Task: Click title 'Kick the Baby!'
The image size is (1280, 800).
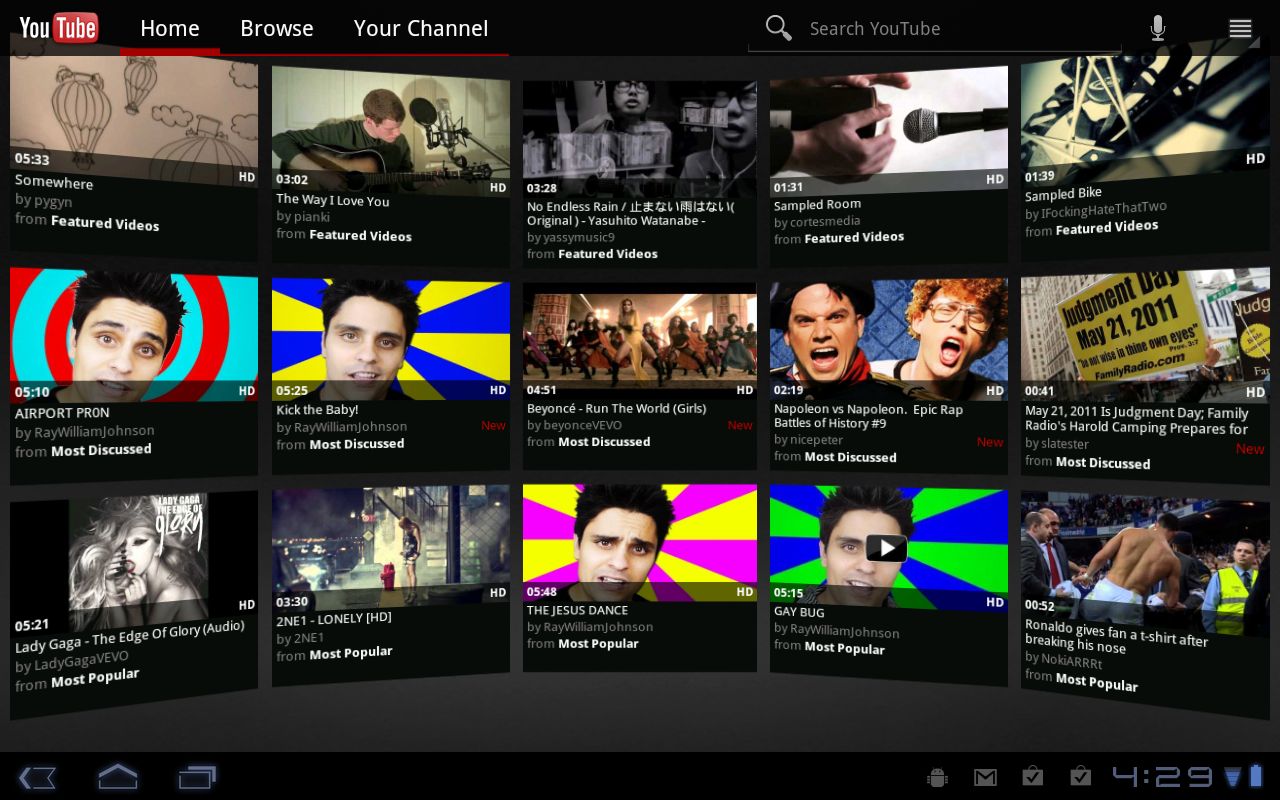Action: (x=317, y=409)
